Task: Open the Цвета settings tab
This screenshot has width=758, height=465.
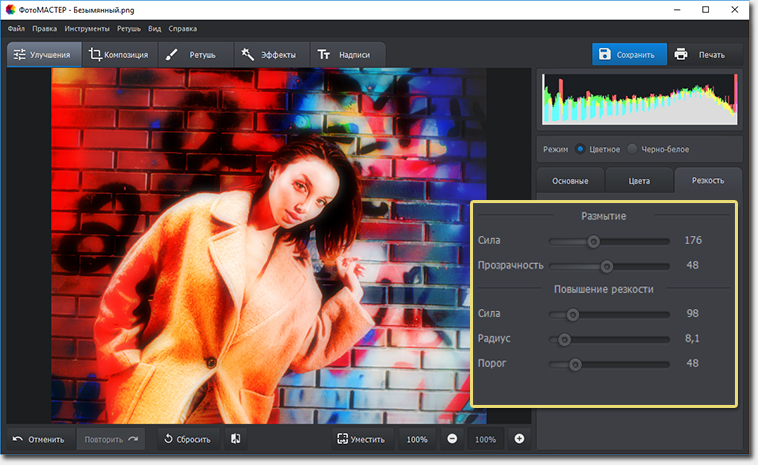Action: [x=639, y=181]
